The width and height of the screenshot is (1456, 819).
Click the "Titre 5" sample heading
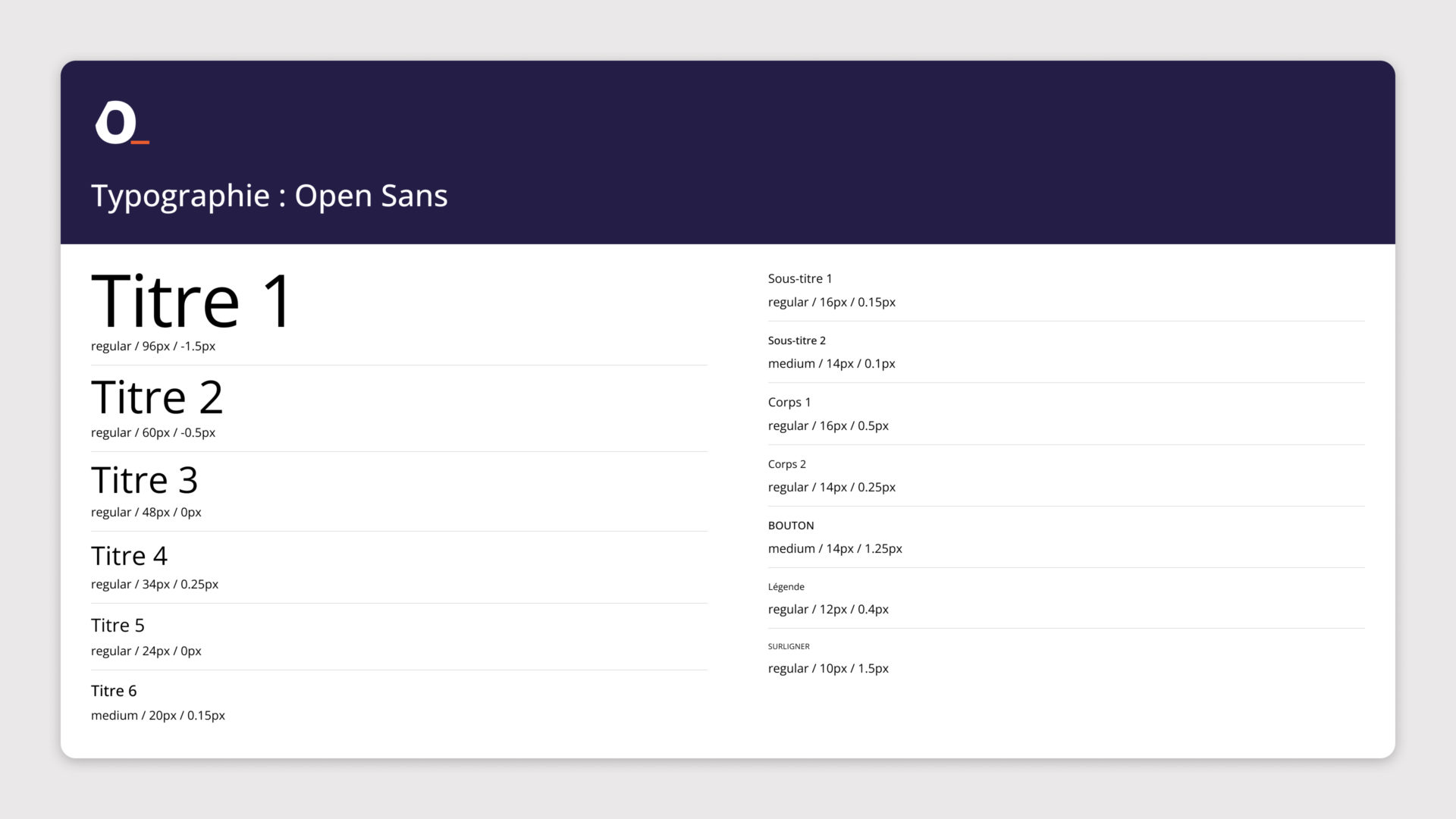click(118, 626)
